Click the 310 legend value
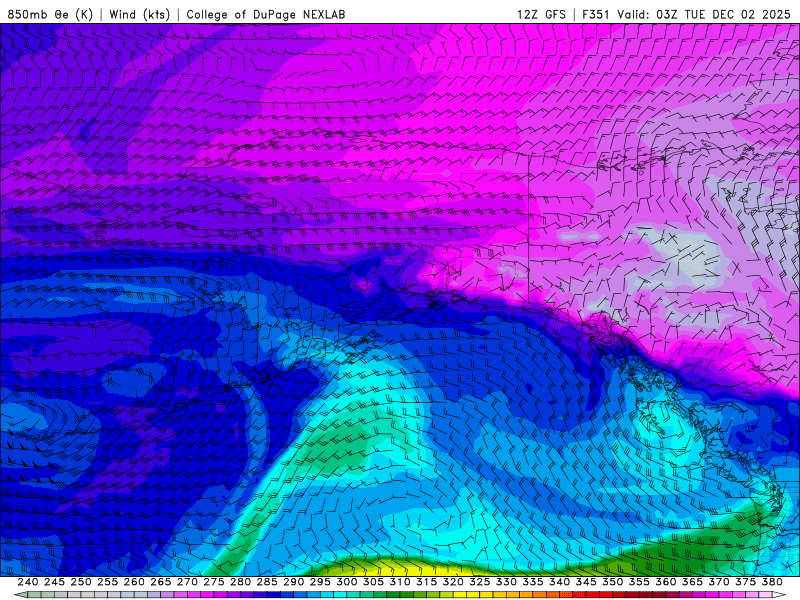Viewport: 800px width, 600px height. pos(399,582)
